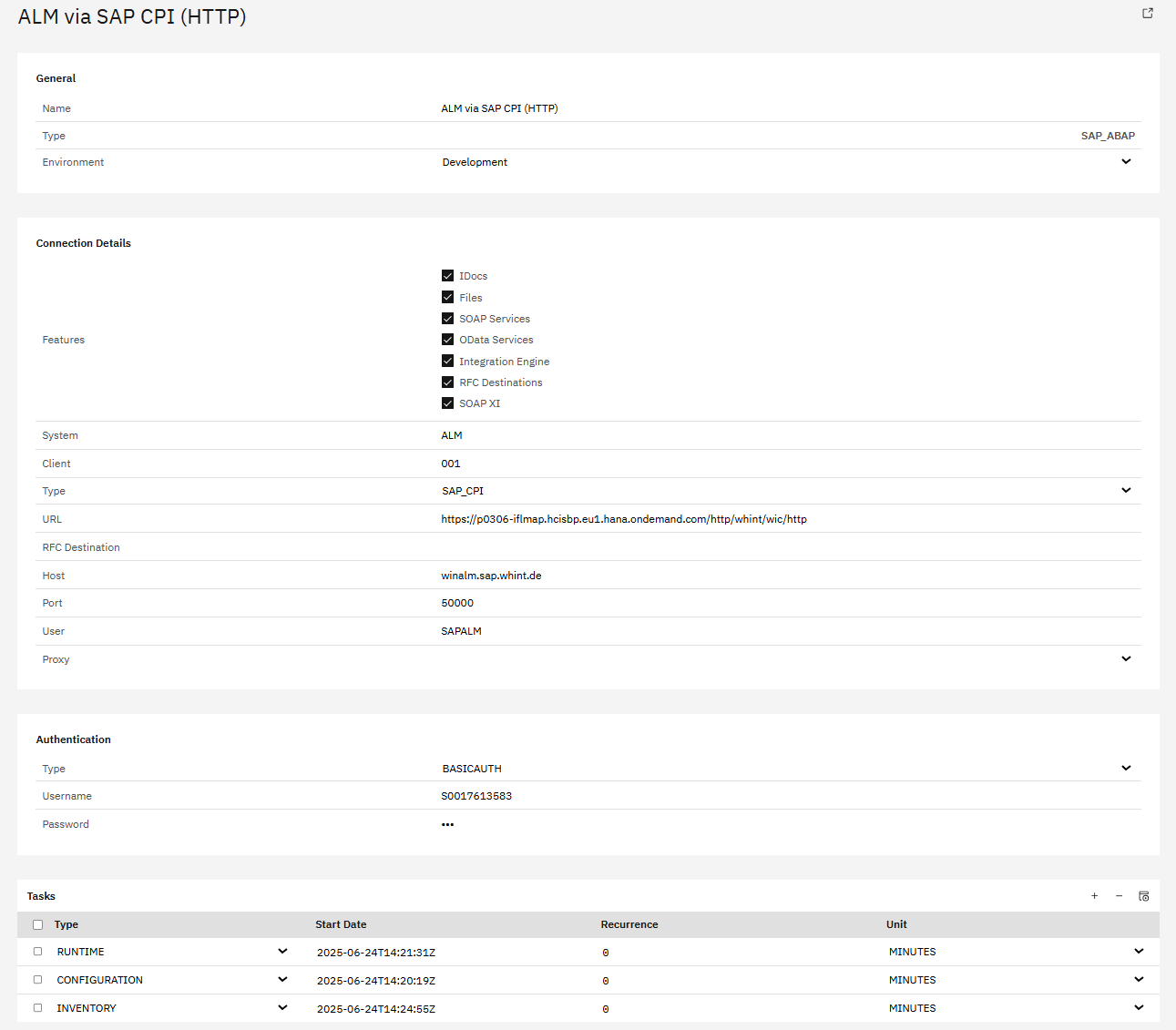The height and width of the screenshot is (1030, 1176).
Task: Expand the connection Type SAP_CPI dropdown
Action: pos(1126,491)
